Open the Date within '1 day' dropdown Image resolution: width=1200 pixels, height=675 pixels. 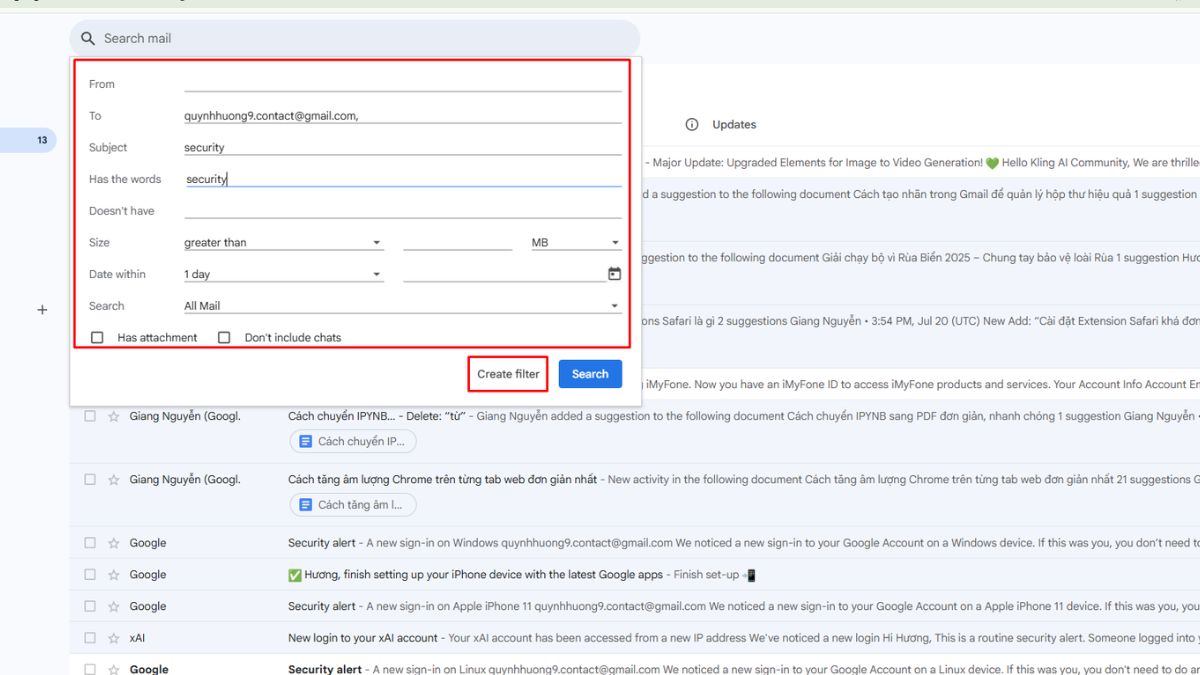(x=283, y=274)
